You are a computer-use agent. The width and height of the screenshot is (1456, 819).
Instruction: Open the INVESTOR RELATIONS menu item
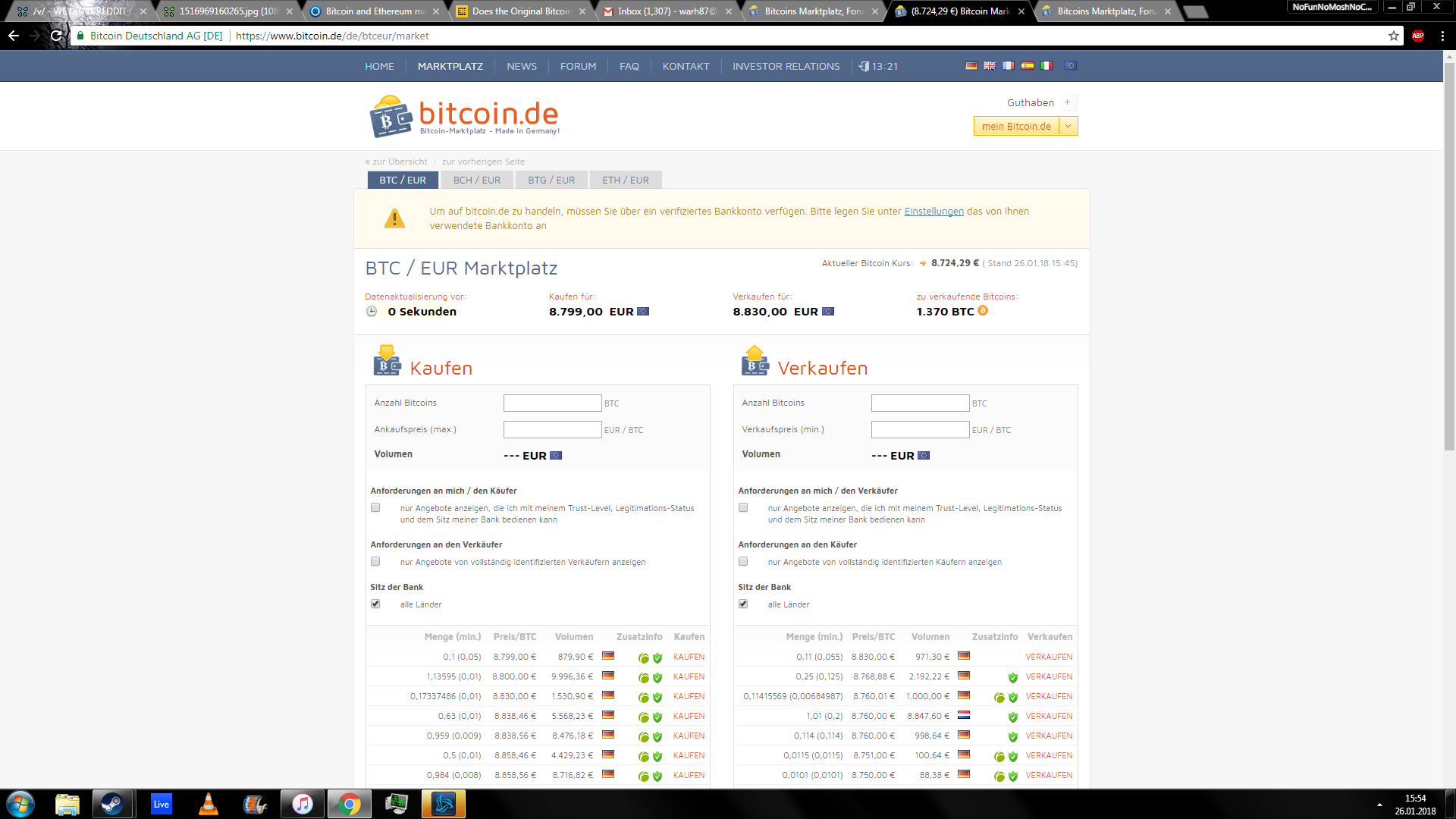(786, 67)
